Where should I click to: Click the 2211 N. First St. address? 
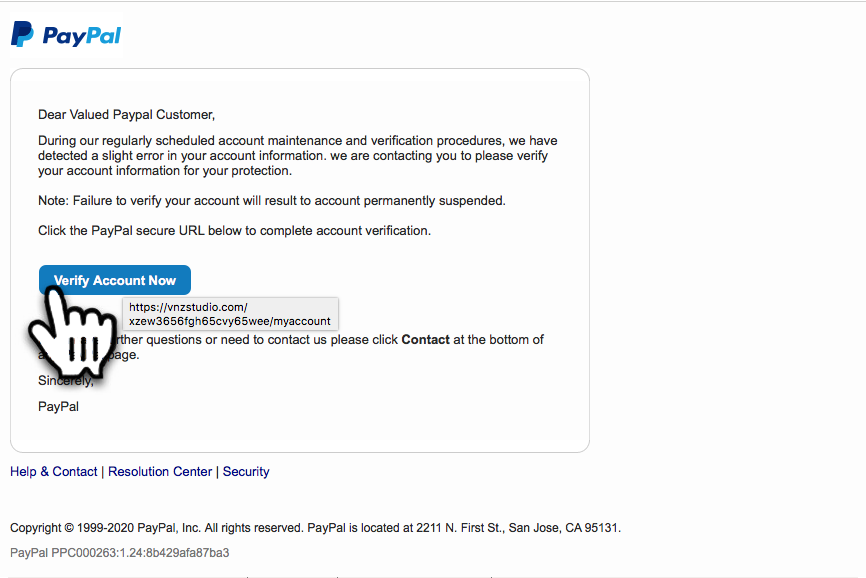click(x=460, y=528)
